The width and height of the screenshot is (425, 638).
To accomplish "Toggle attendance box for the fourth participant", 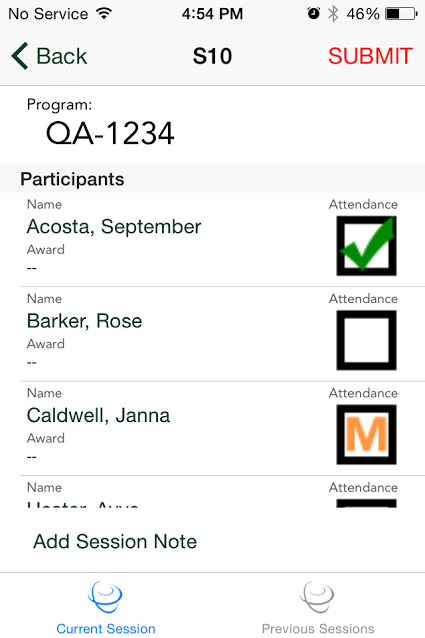I will 366,503.
